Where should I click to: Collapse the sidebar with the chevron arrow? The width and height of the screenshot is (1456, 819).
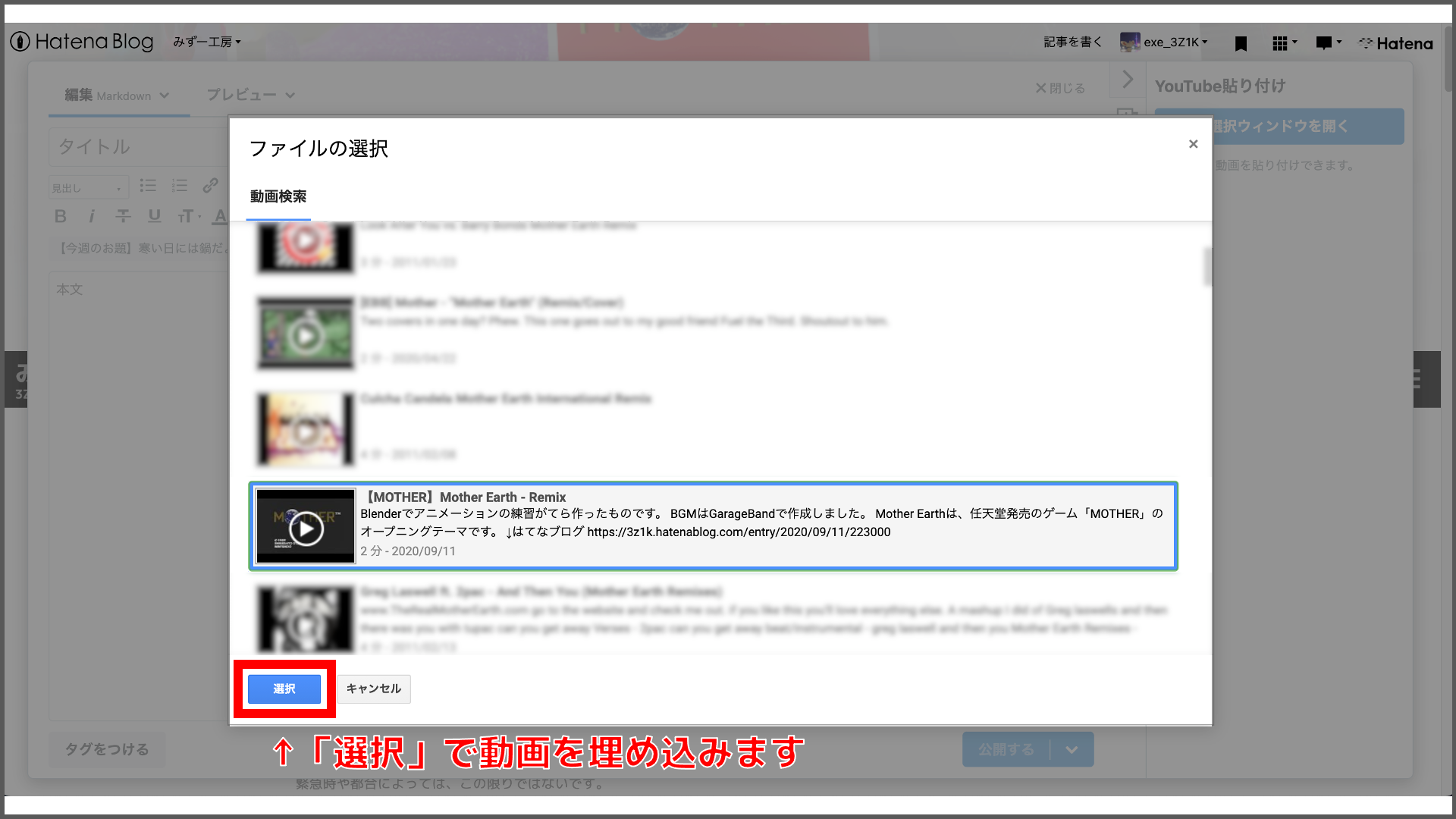[1128, 79]
